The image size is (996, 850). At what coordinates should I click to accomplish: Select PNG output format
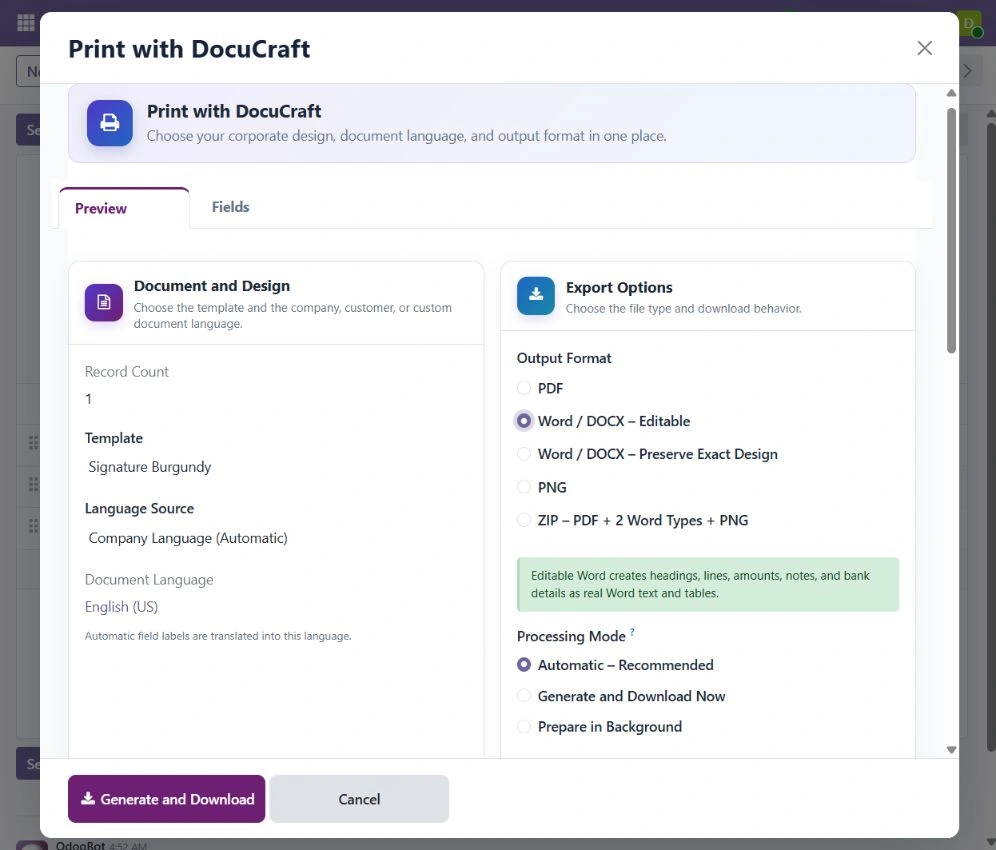(523, 487)
